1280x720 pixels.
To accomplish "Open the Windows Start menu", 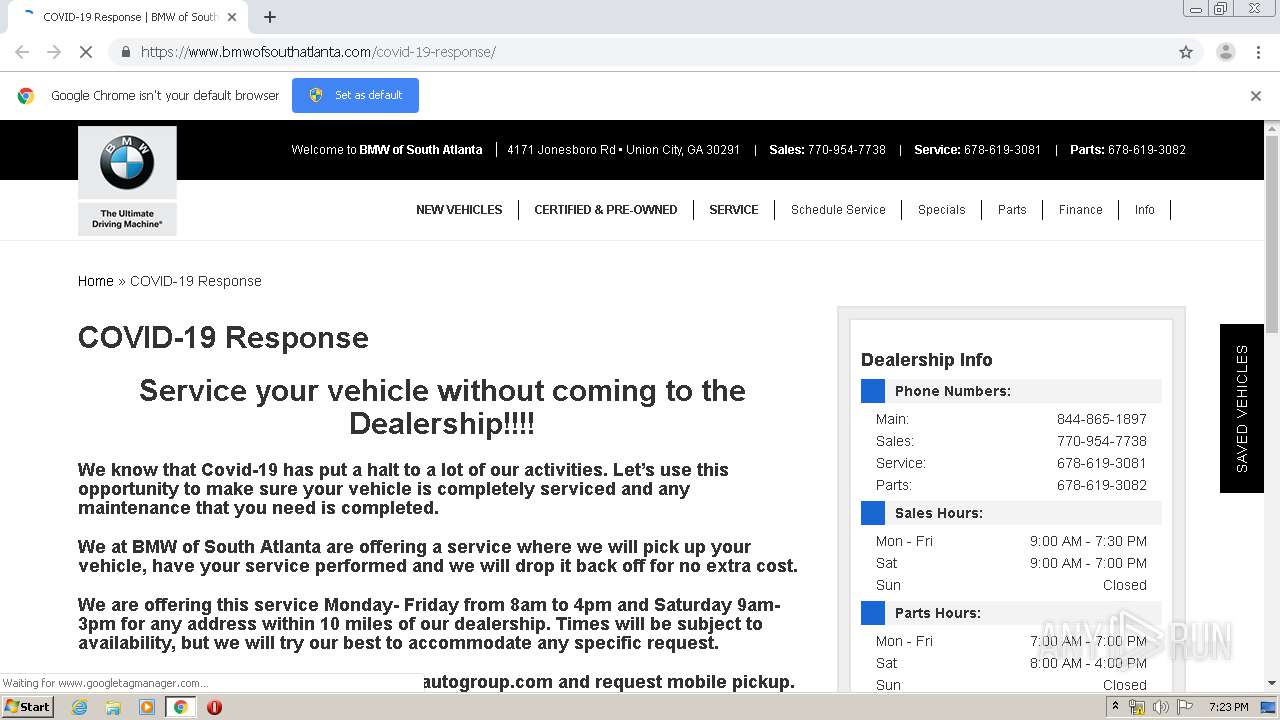I will tap(28, 706).
